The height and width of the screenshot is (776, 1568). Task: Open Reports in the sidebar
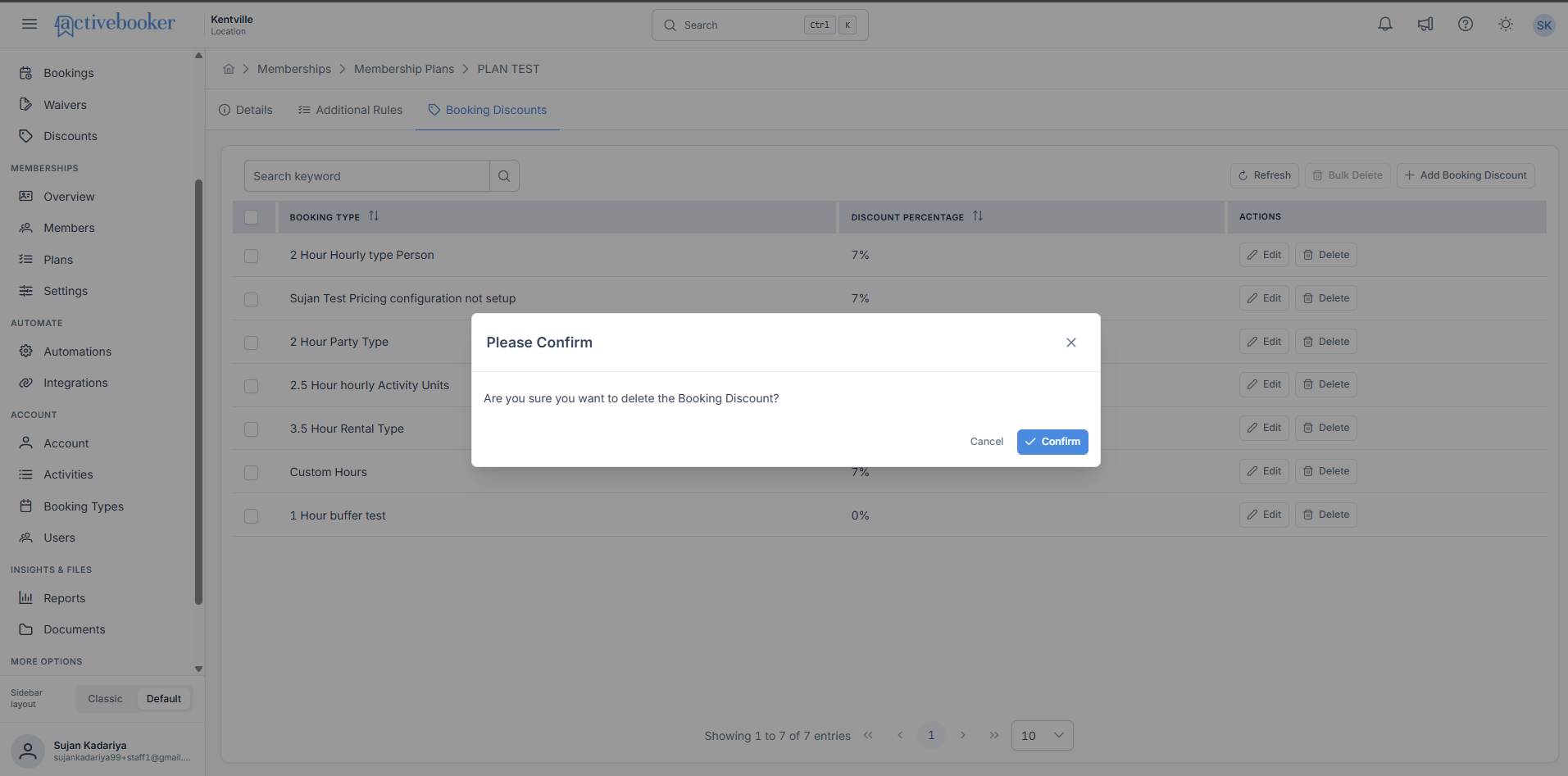tap(65, 598)
